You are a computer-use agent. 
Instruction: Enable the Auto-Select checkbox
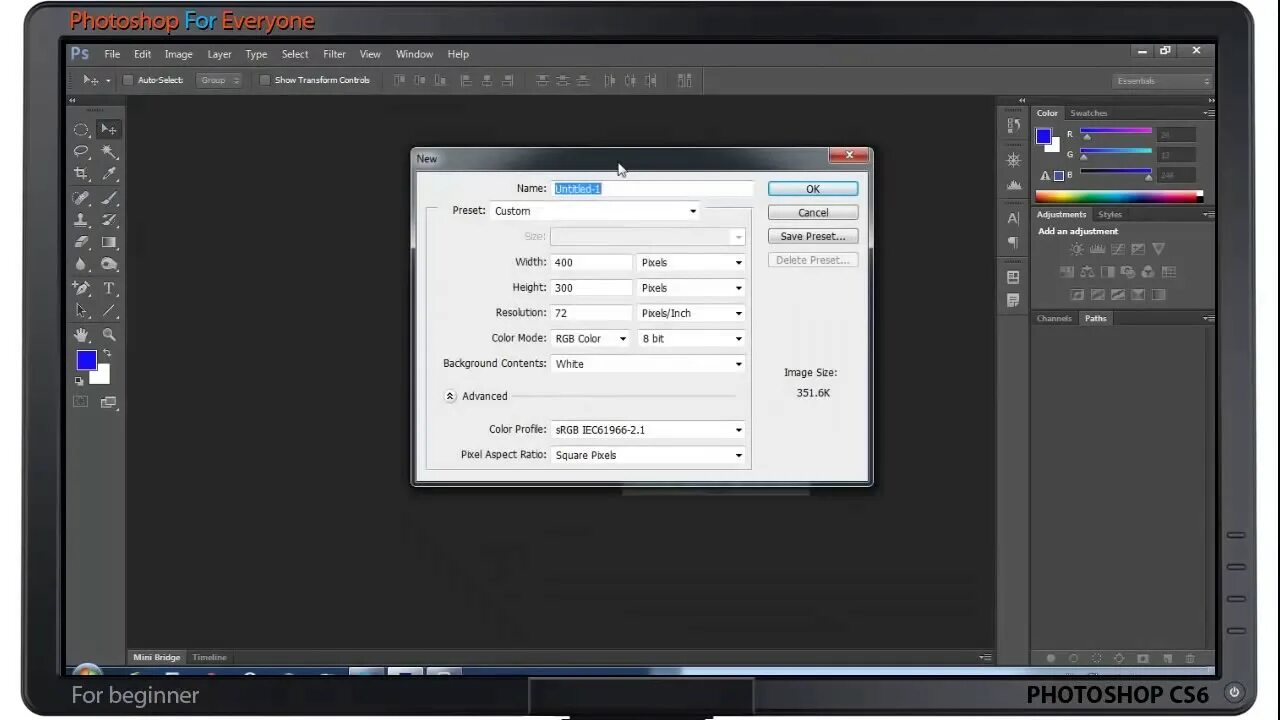click(x=128, y=80)
